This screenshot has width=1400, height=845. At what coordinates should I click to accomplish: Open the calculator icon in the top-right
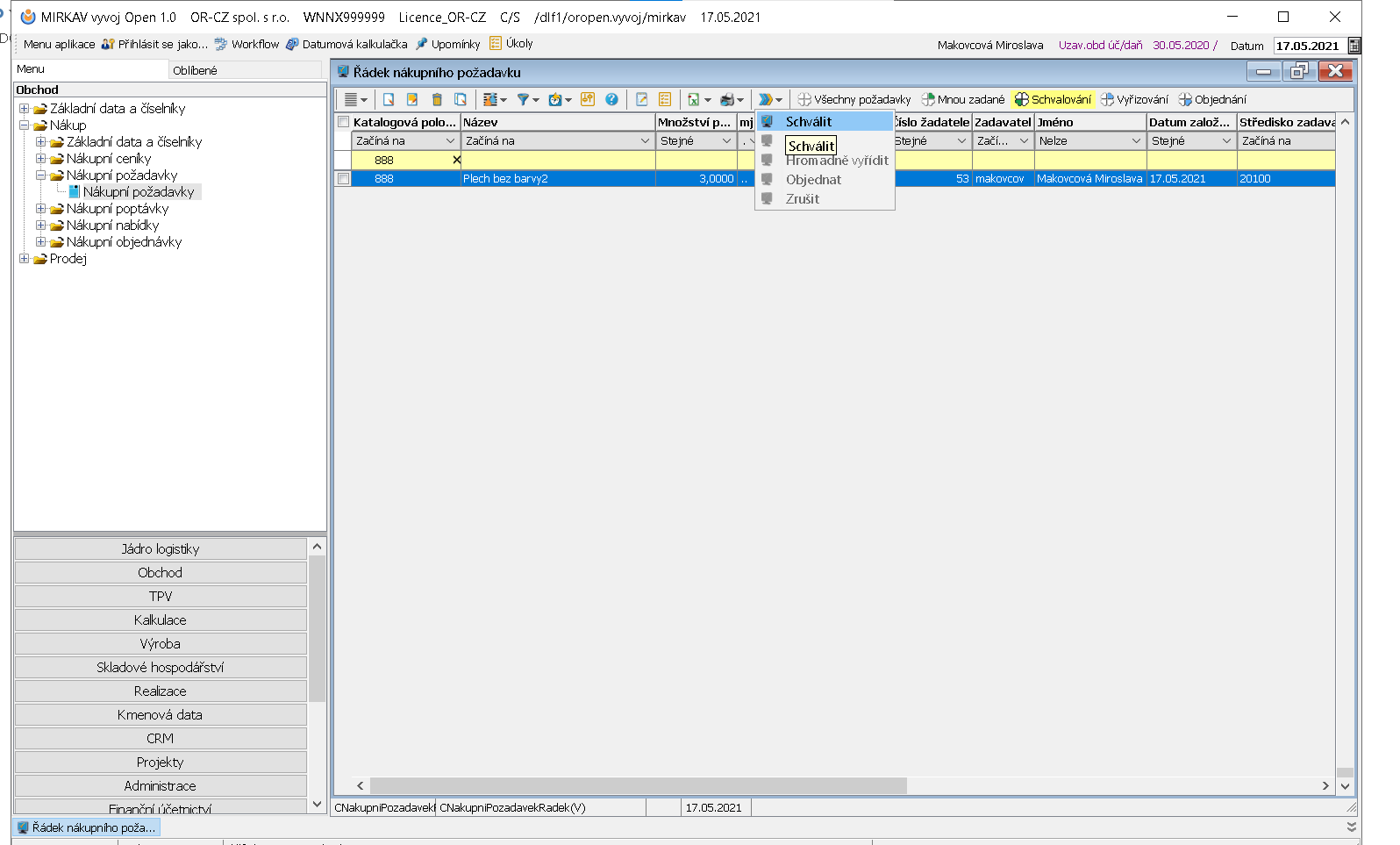pyautogui.click(x=1354, y=46)
